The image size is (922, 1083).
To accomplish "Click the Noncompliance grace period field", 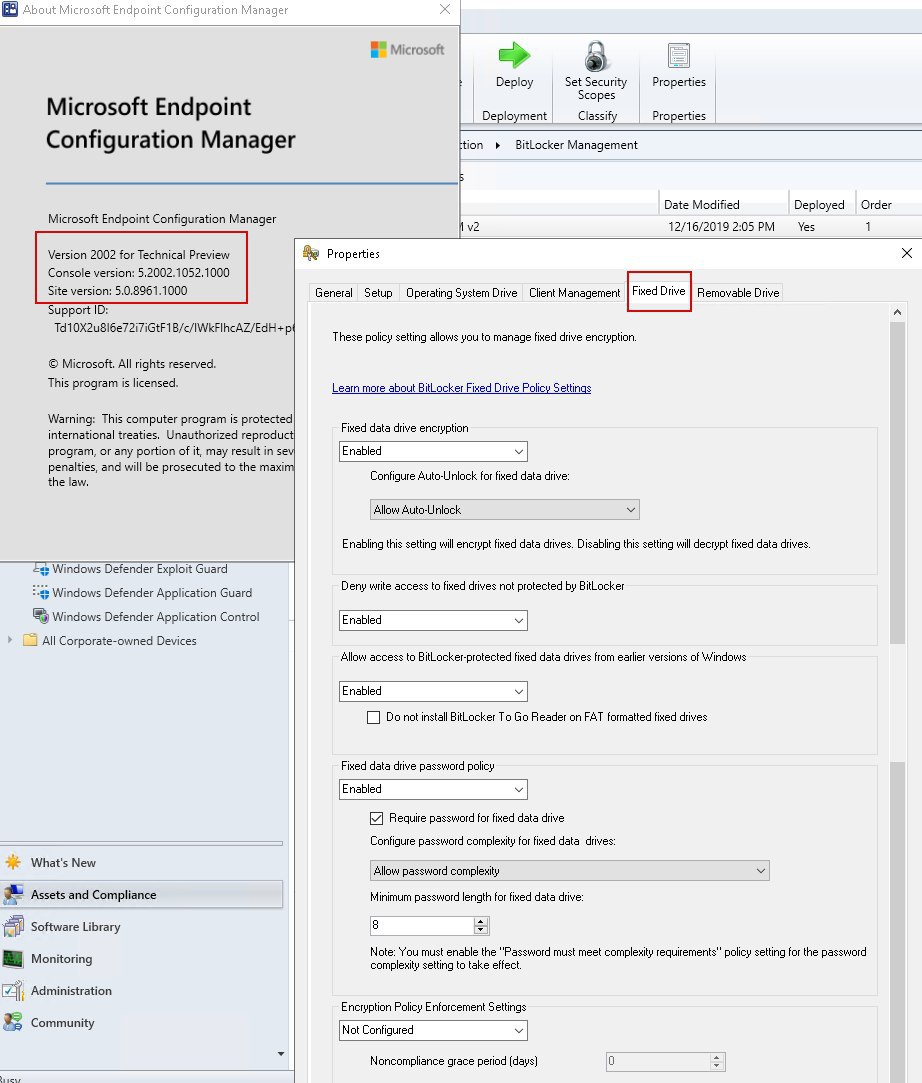I will (x=658, y=1061).
